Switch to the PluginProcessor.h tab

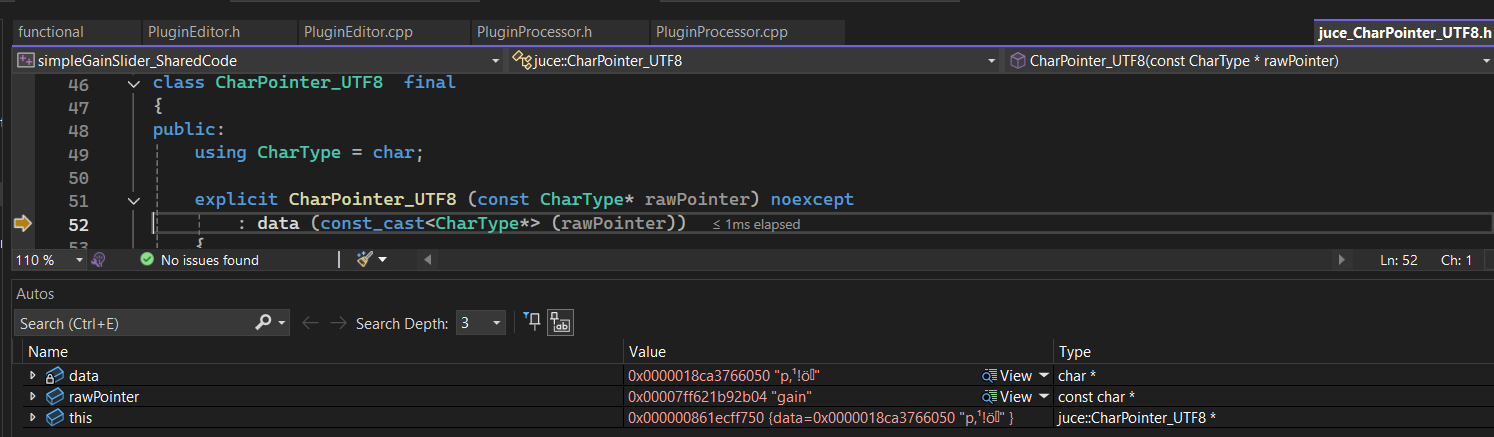pyautogui.click(x=534, y=32)
